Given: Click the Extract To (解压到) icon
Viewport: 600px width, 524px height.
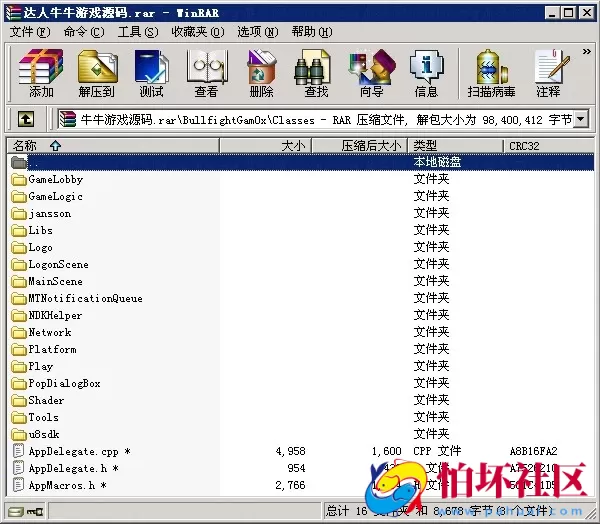Looking at the screenshot, I should (97, 73).
